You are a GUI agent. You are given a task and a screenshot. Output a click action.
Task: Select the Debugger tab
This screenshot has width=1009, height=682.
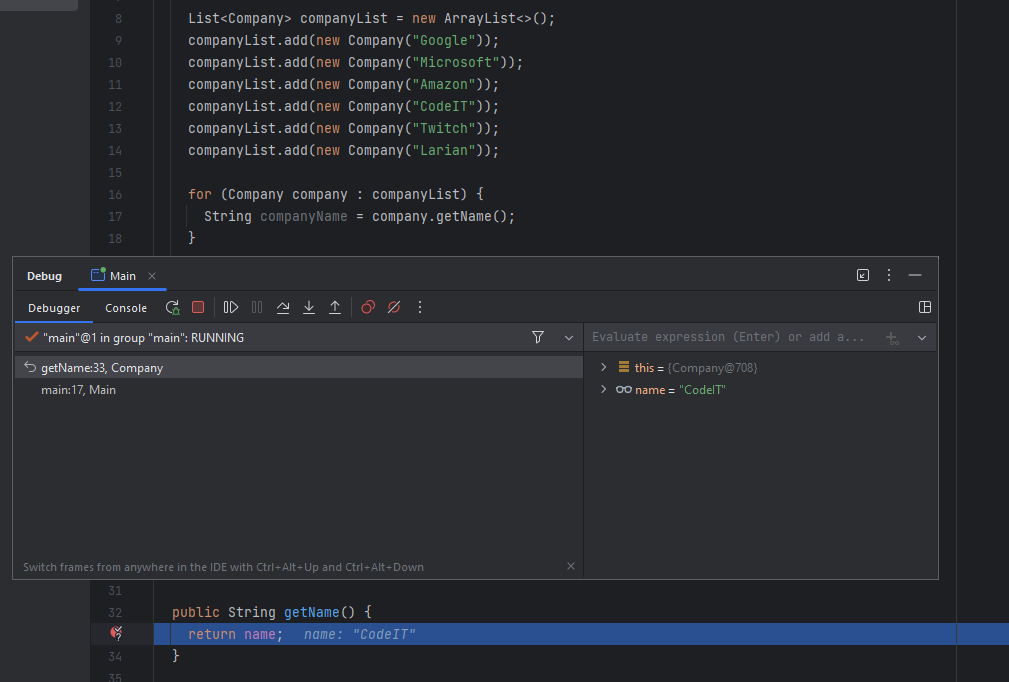pyautogui.click(x=54, y=308)
